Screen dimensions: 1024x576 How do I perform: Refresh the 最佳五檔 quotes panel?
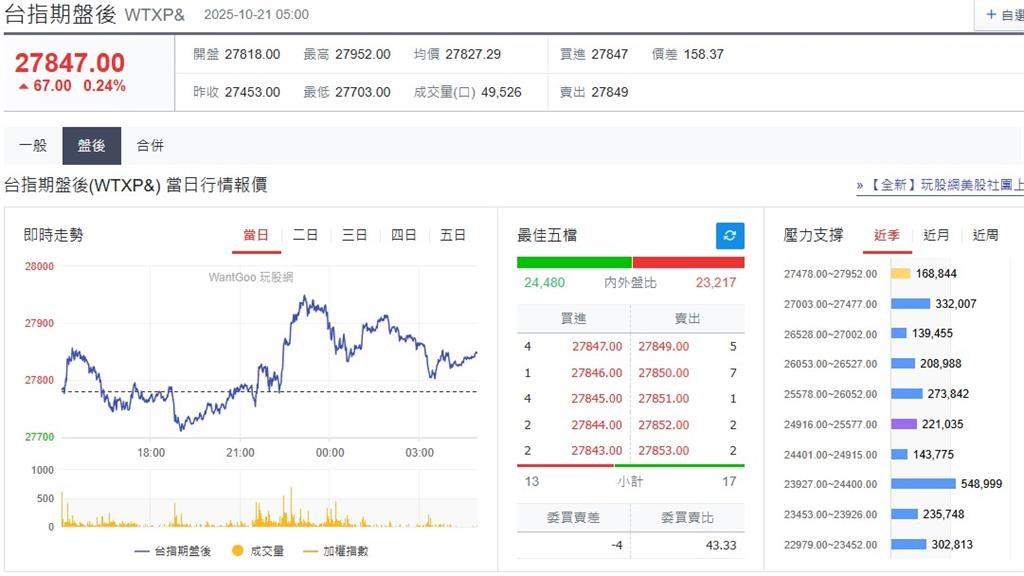point(729,235)
